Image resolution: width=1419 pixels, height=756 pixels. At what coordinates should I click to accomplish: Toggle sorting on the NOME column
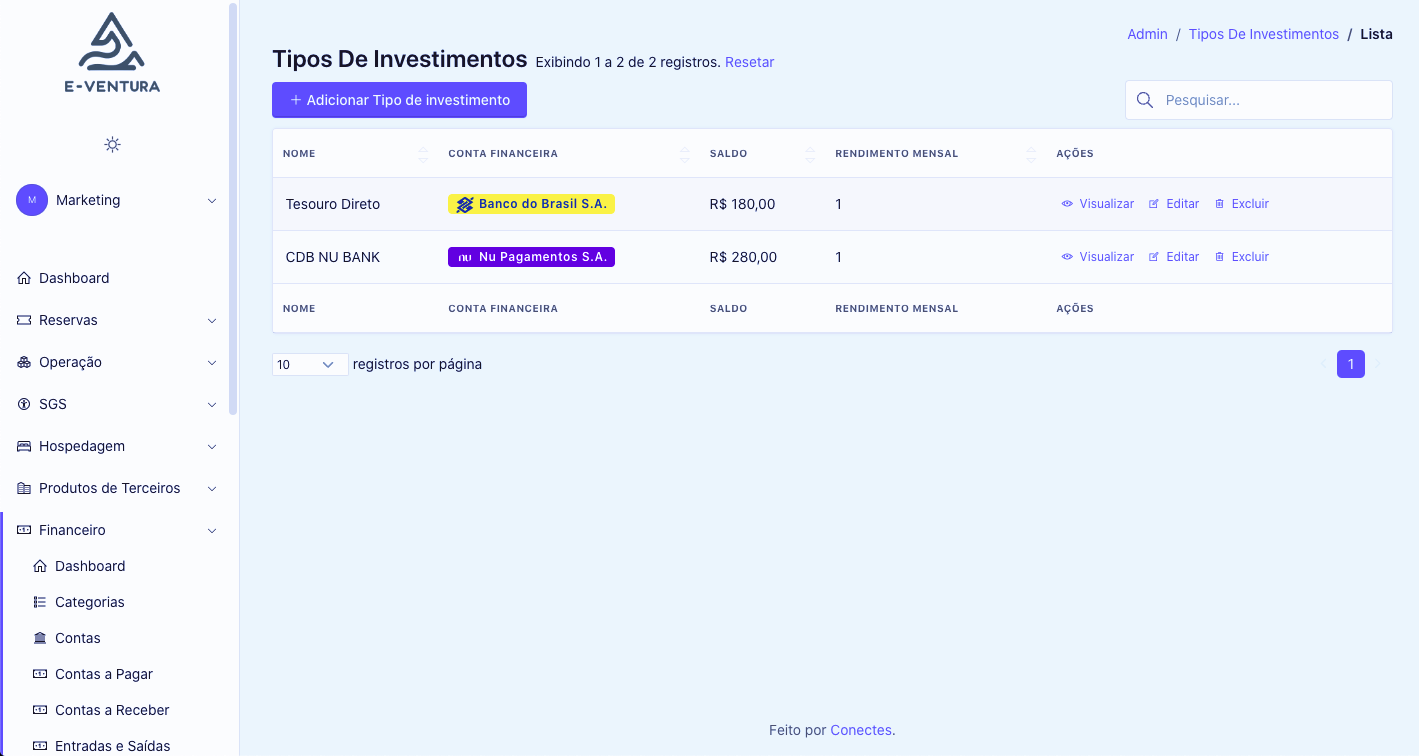click(424, 153)
